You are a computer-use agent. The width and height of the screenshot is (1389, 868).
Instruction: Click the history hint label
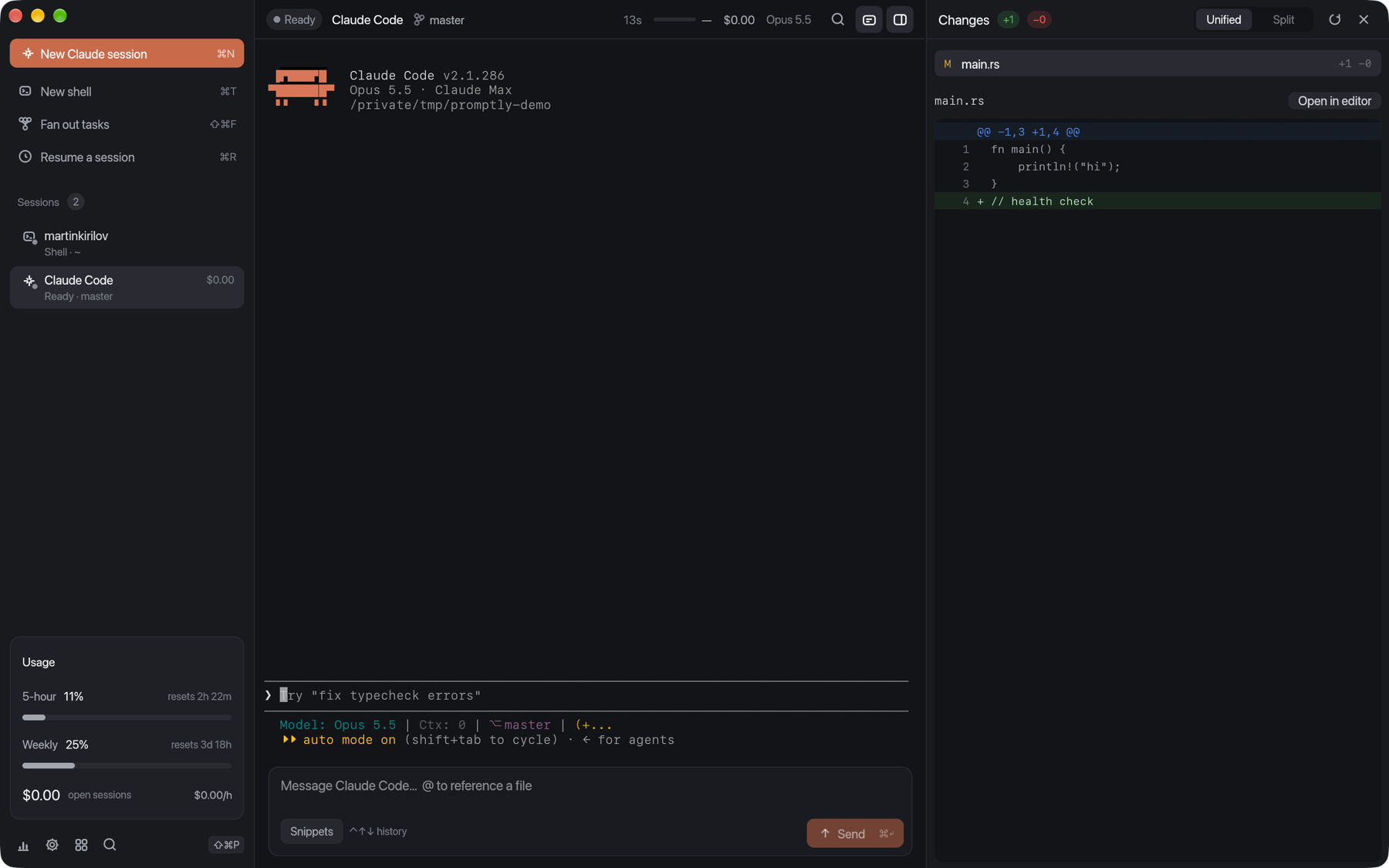378,831
